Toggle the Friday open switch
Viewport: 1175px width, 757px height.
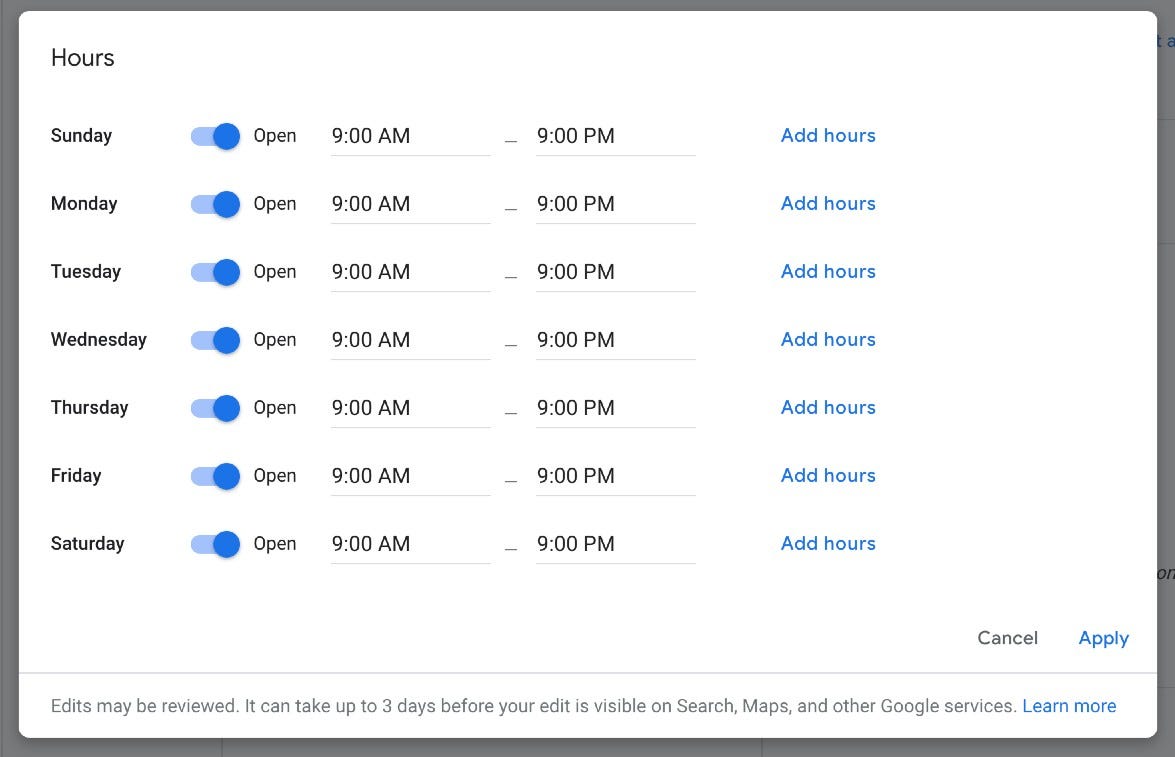click(216, 476)
